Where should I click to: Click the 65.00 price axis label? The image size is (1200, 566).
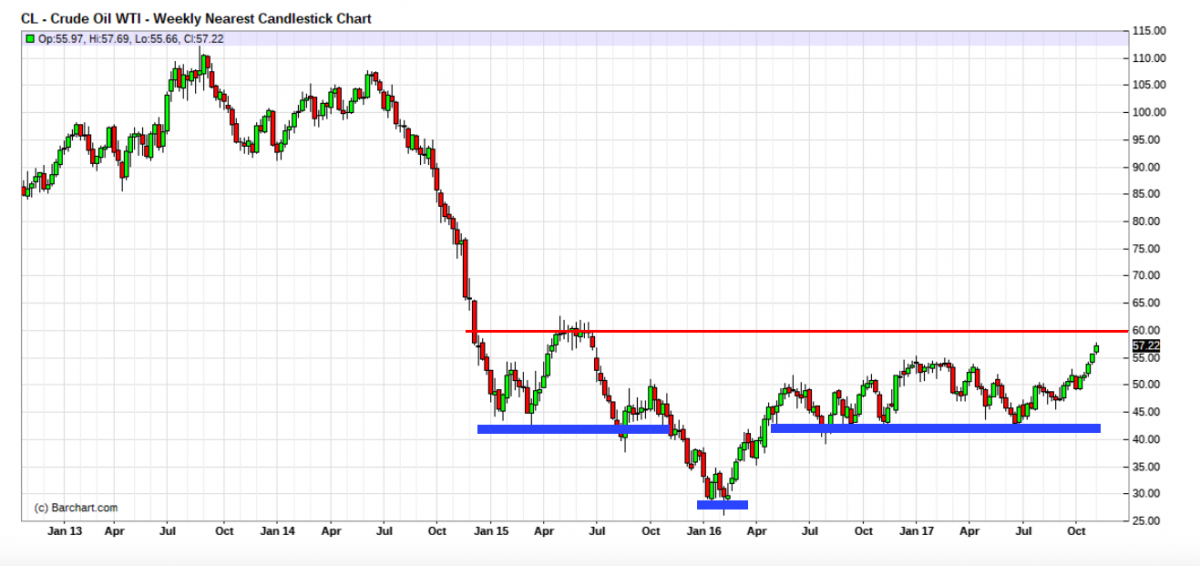click(1146, 303)
